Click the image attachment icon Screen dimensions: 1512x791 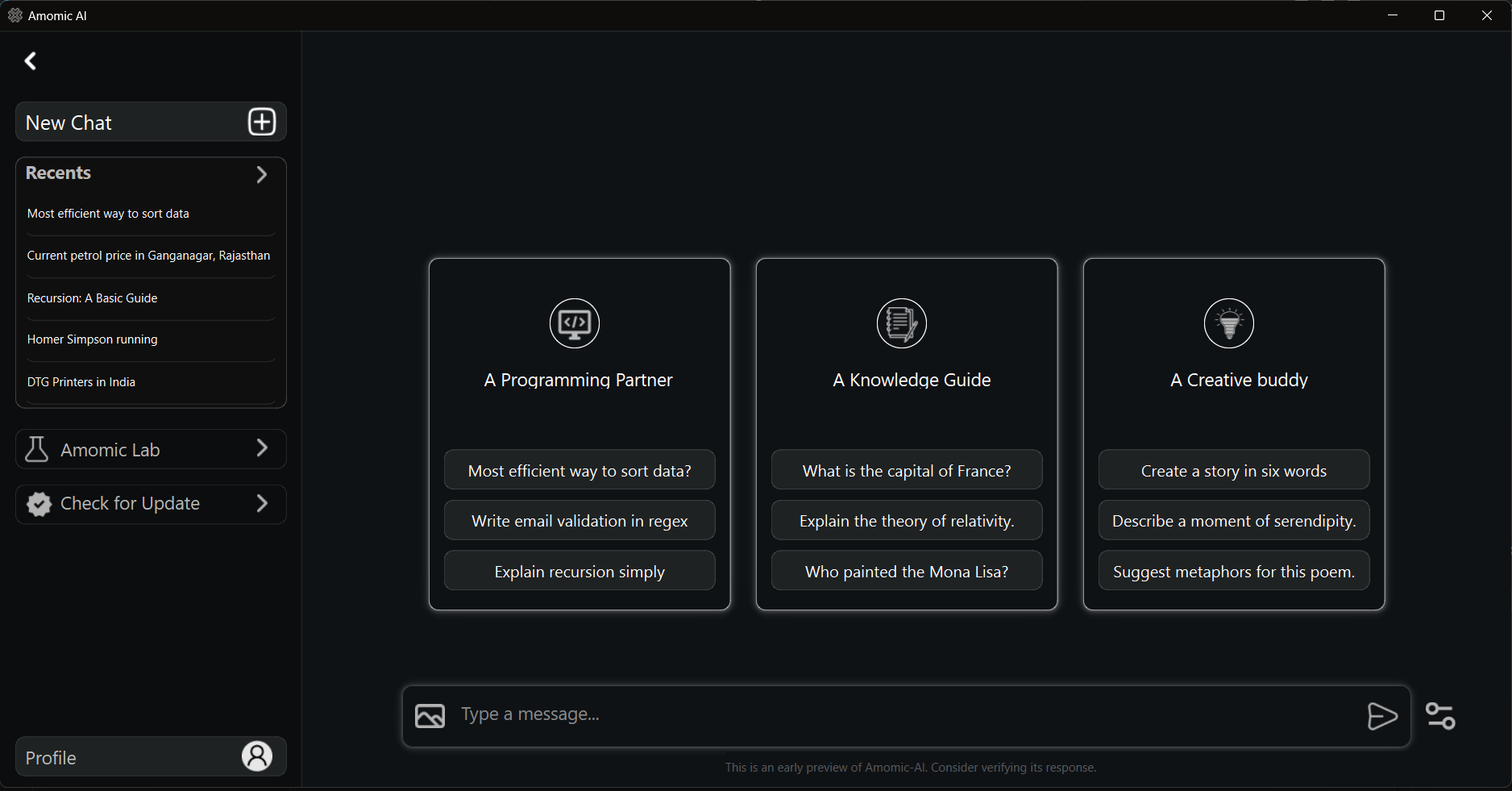click(x=430, y=716)
